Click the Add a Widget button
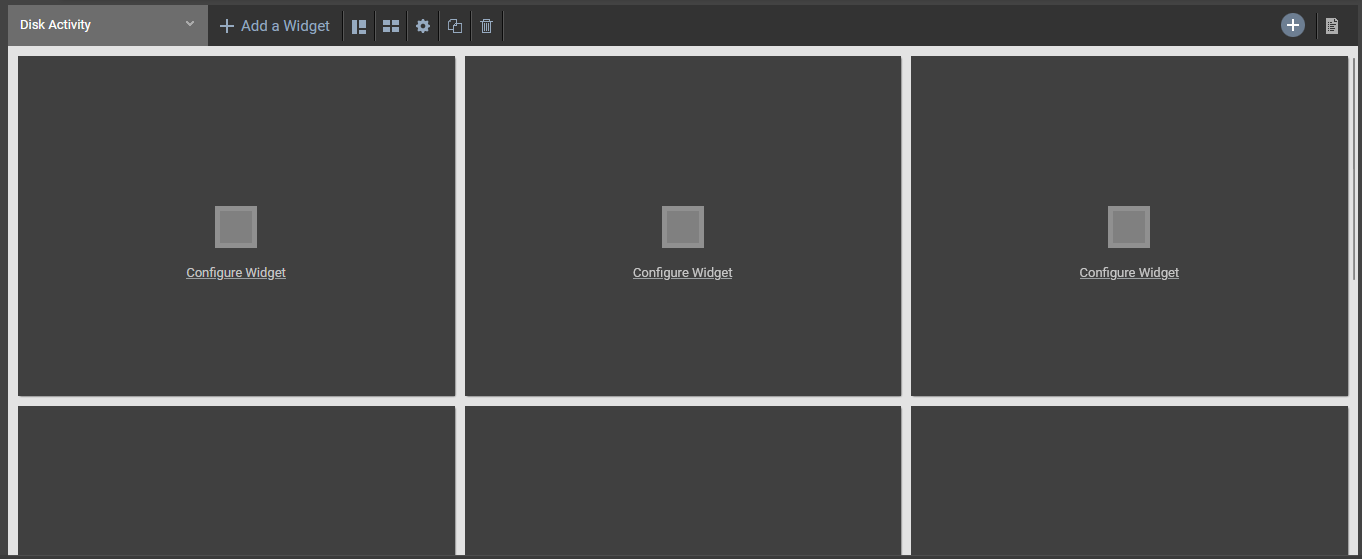Viewport: 1362px width, 559px height. [275, 26]
